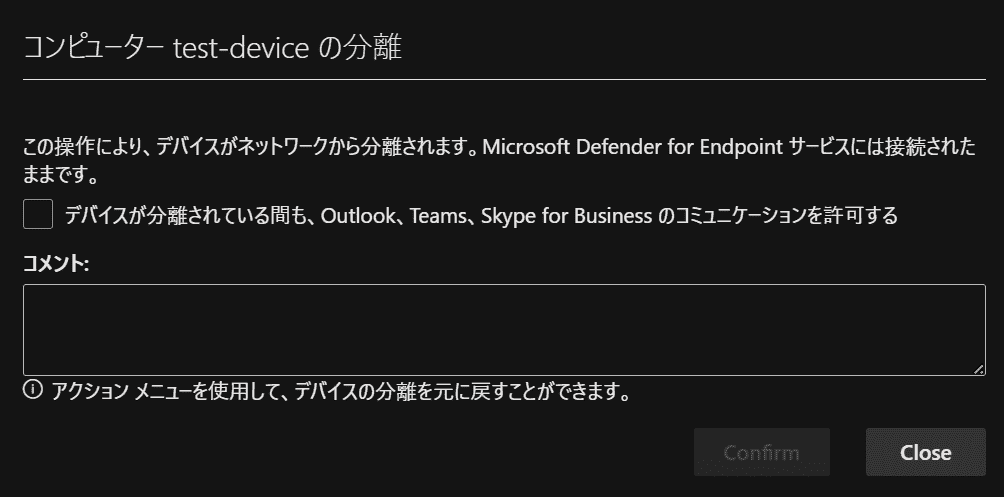Click the dialog title コンピューター test-device の分離
This screenshot has width=1004, height=497.
[213, 48]
